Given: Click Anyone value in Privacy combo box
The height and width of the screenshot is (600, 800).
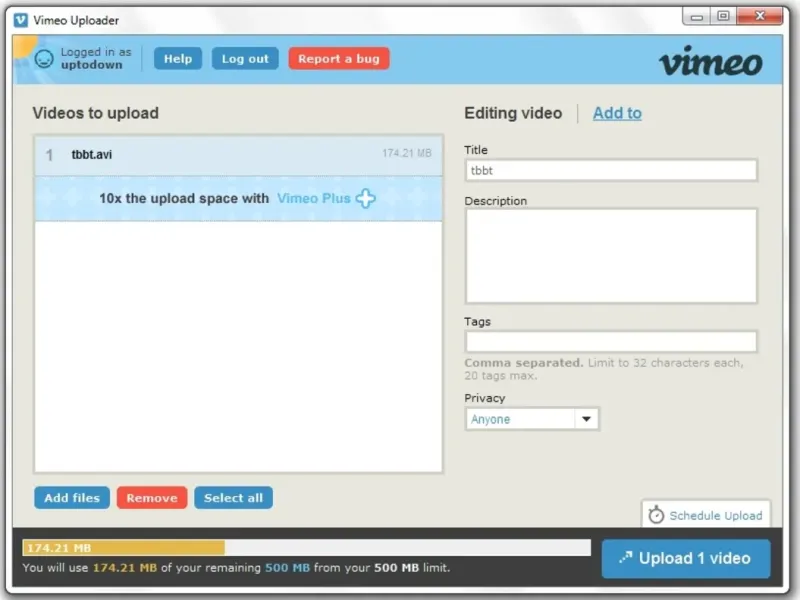Looking at the screenshot, I should [x=490, y=419].
